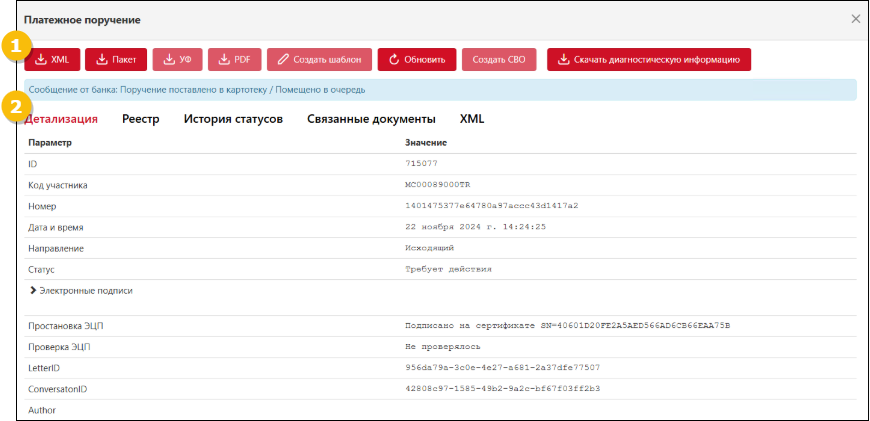This screenshot has width=870, height=421.
Task: Click the bank message notification banner
Action: [440, 90]
